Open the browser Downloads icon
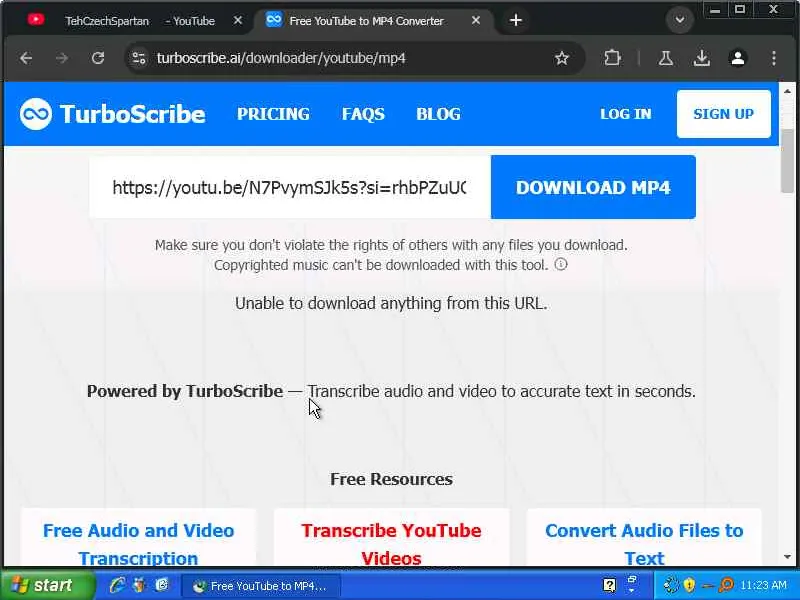Image resolution: width=800 pixels, height=600 pixels. [702, 58]
